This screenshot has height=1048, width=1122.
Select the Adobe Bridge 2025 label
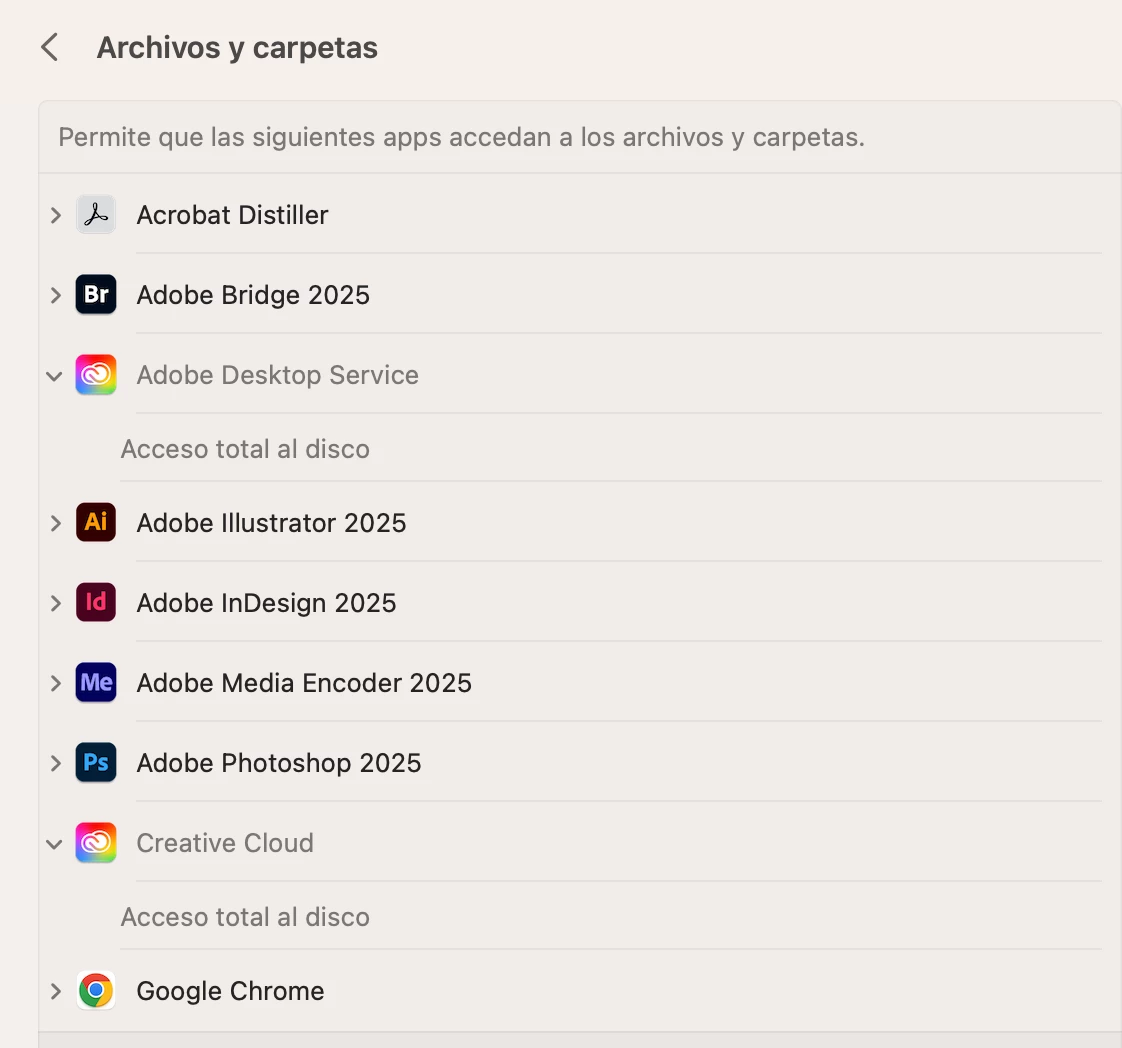(x=253, y=295)
